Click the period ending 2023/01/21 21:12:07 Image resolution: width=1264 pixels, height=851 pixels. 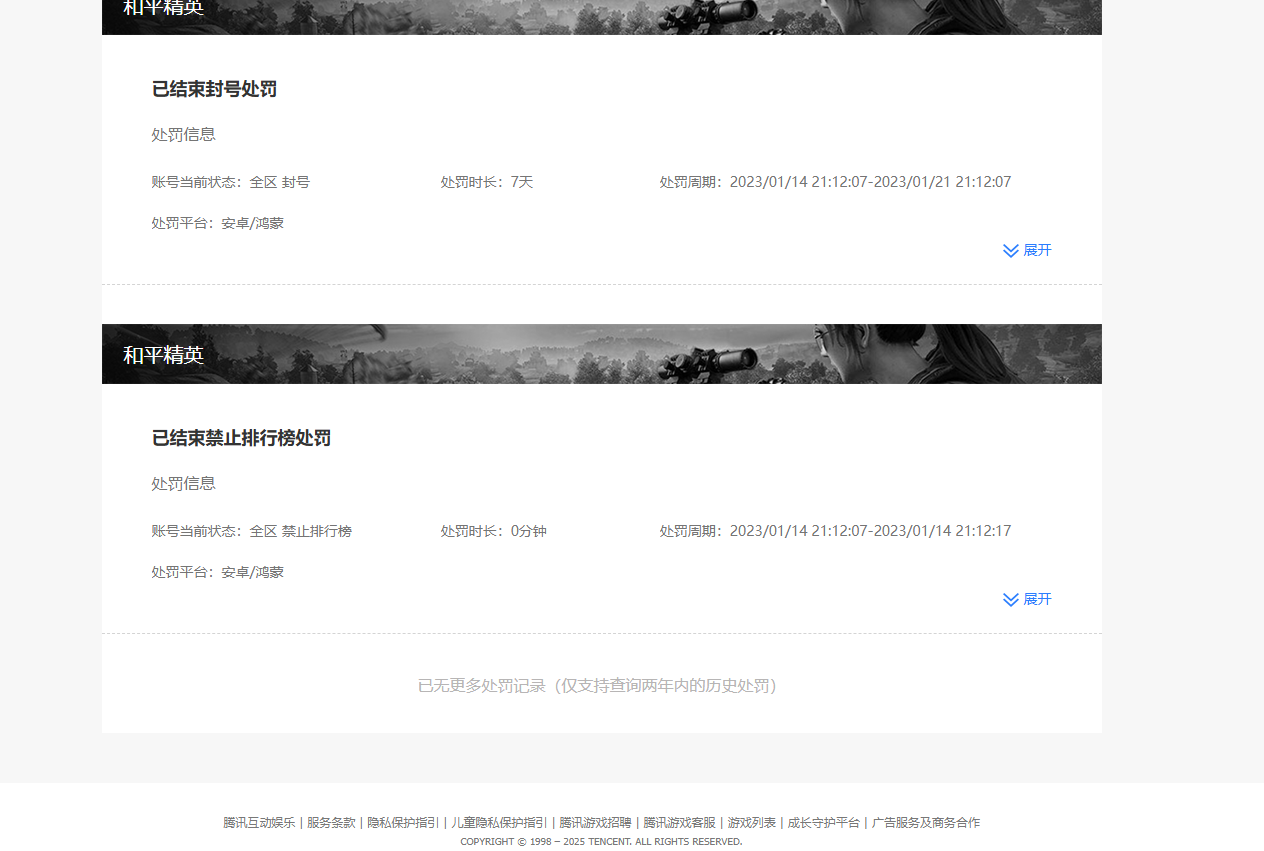tap(835, 182)
